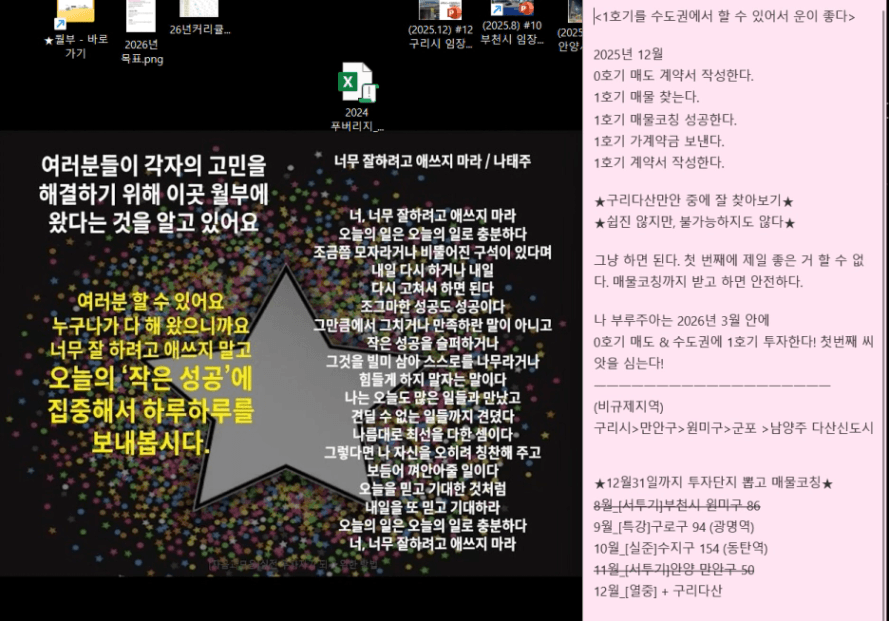The width and height of the screenshot is (889, 621).
Task: Click the line '1호기 매물 찾는다.'
Action: [646, 97]
